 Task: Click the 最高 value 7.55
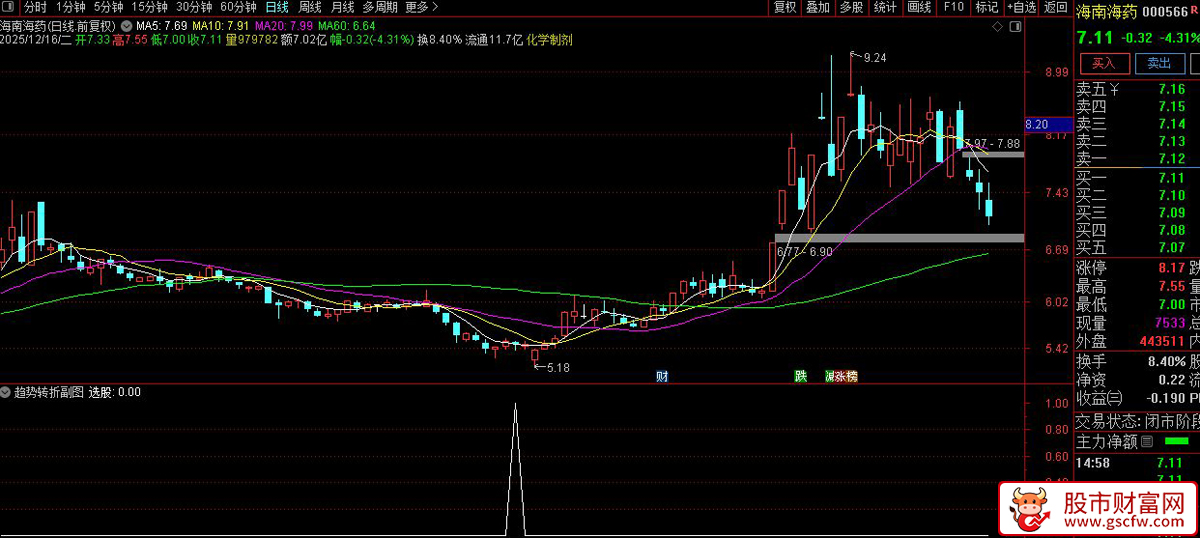pos(1170,287)
